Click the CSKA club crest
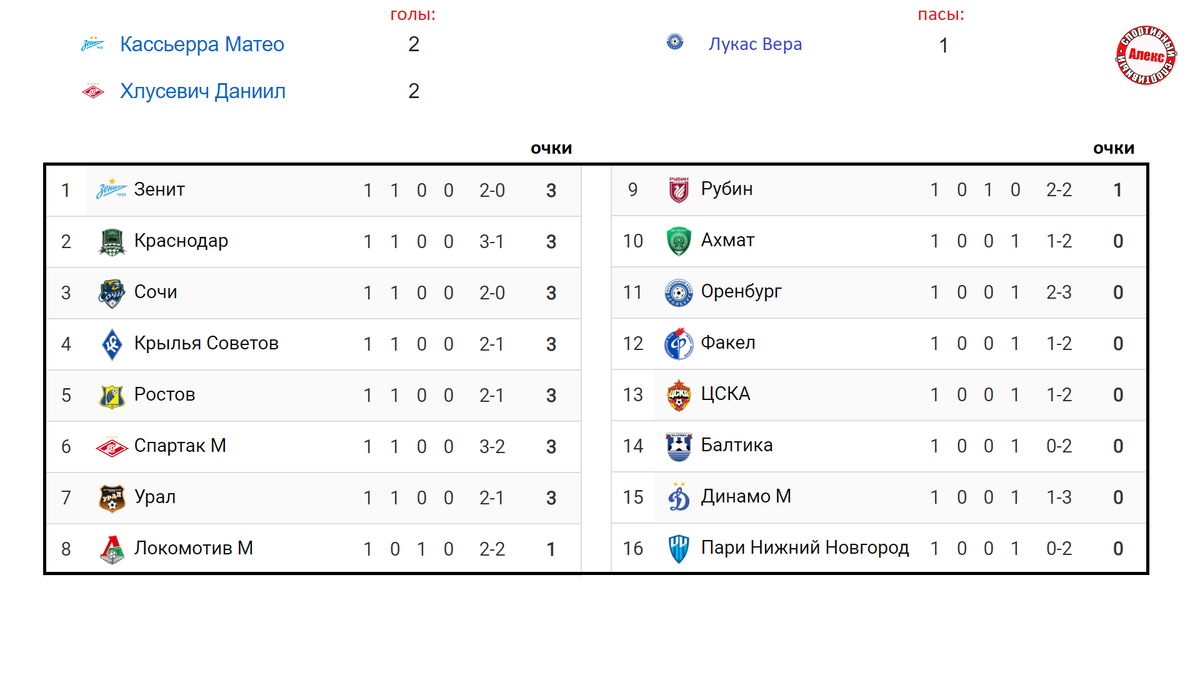The width and height of the screenshot is (1200, 675). coord(679,395)
